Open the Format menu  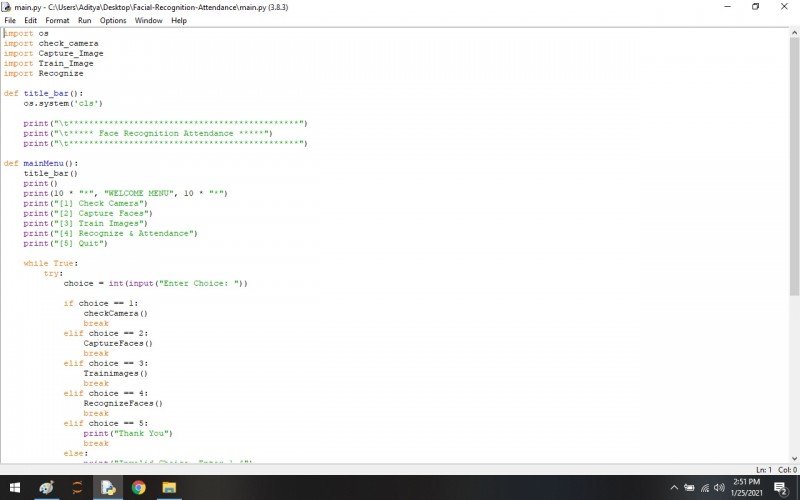click(57, 20)
